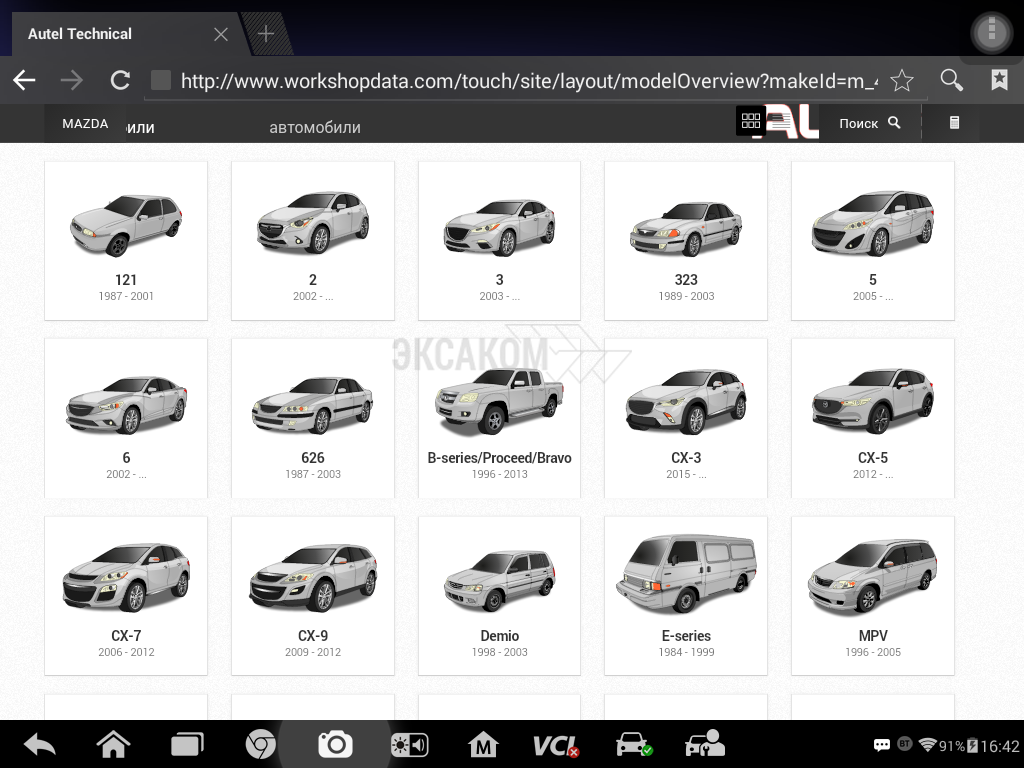Take a screenshot with camera icon

tap(335, 744)
